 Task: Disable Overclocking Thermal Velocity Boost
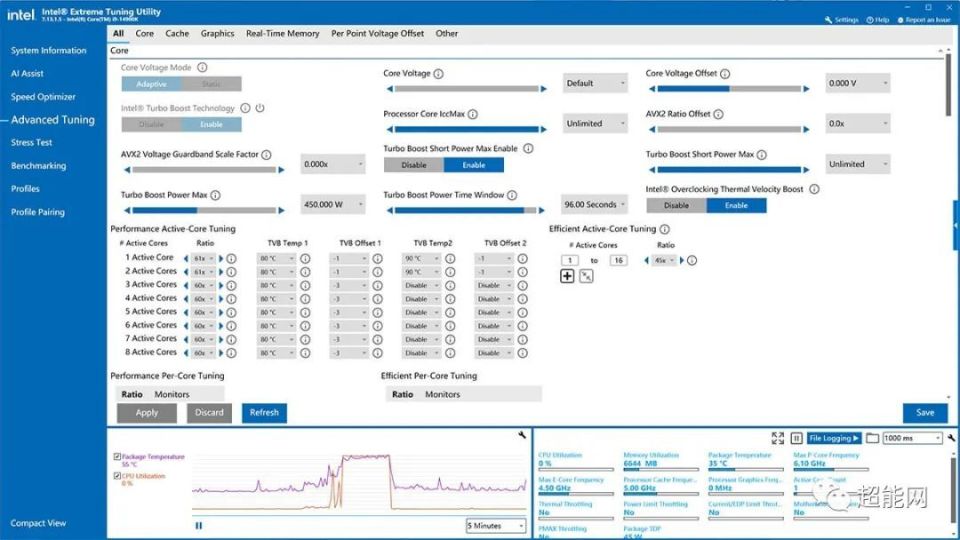[677, 206]
